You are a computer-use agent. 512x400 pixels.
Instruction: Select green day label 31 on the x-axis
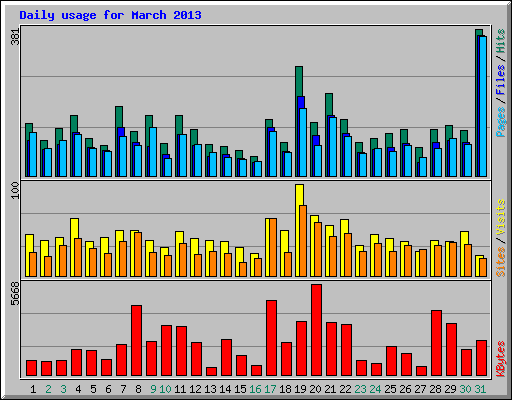[480, 389]
